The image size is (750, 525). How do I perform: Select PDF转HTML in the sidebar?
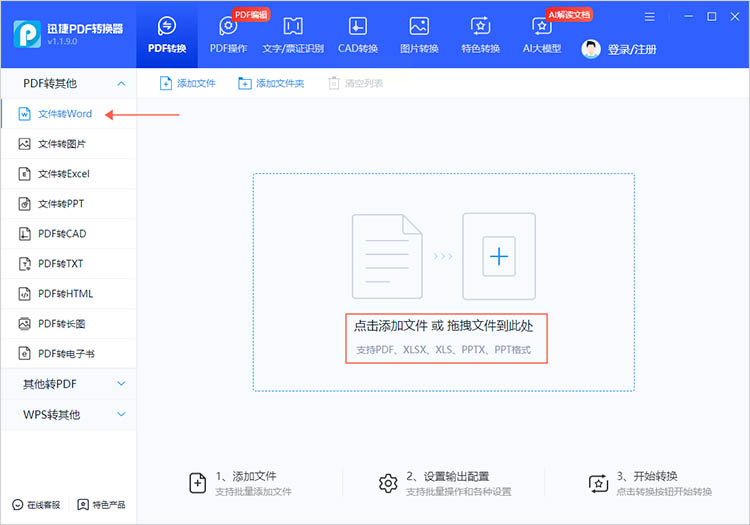pos(68,294)
